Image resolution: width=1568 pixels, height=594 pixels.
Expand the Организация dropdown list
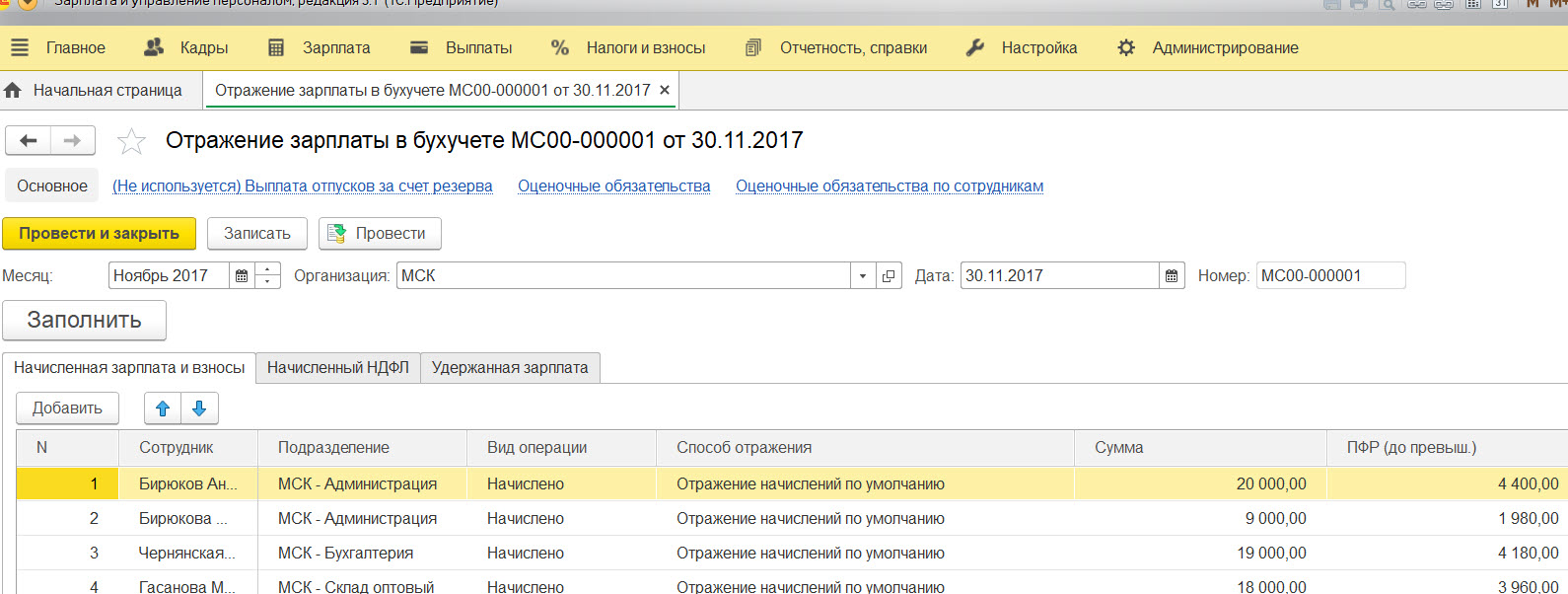click(863, 276)
